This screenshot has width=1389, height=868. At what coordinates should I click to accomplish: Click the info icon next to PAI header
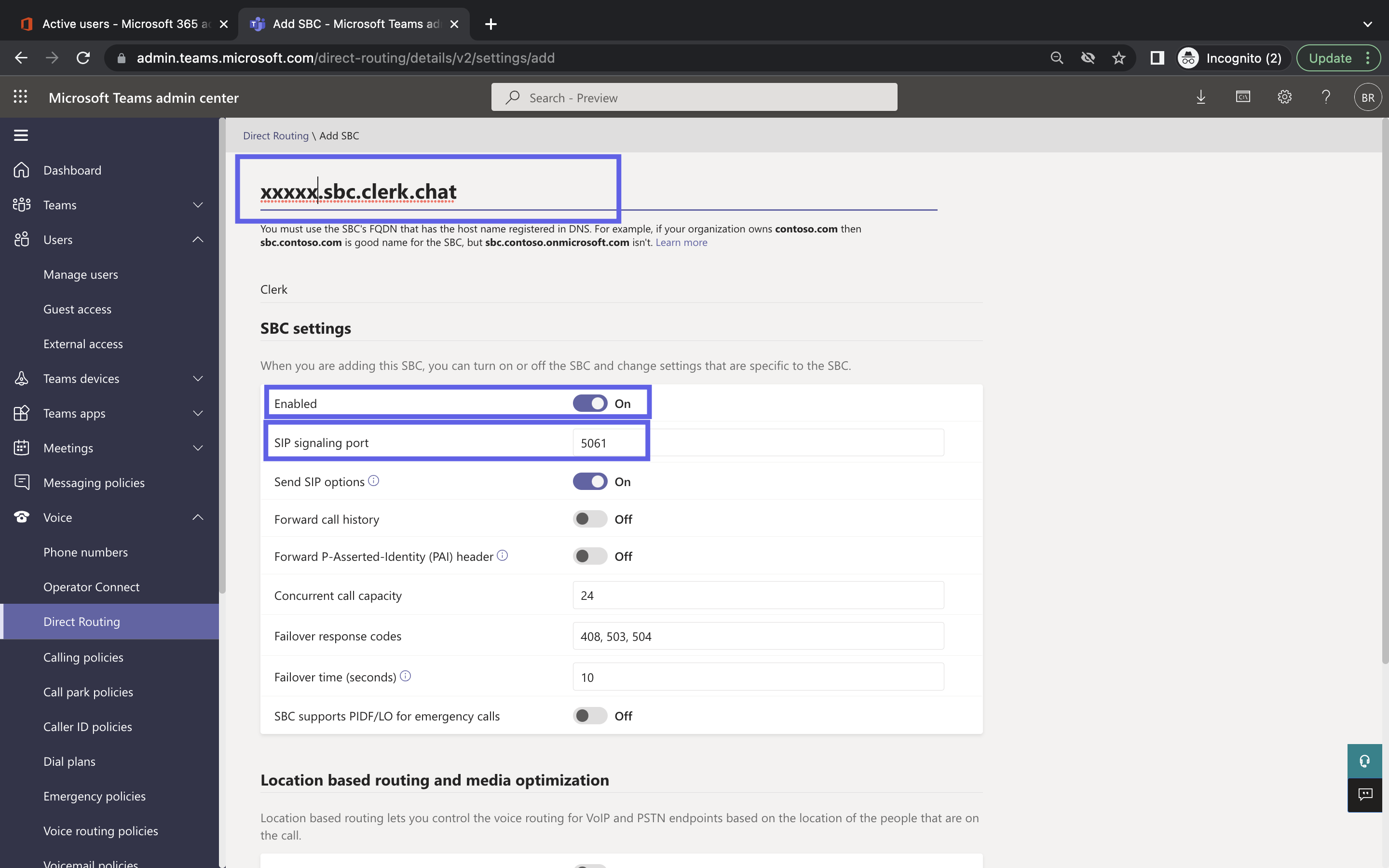502,555
